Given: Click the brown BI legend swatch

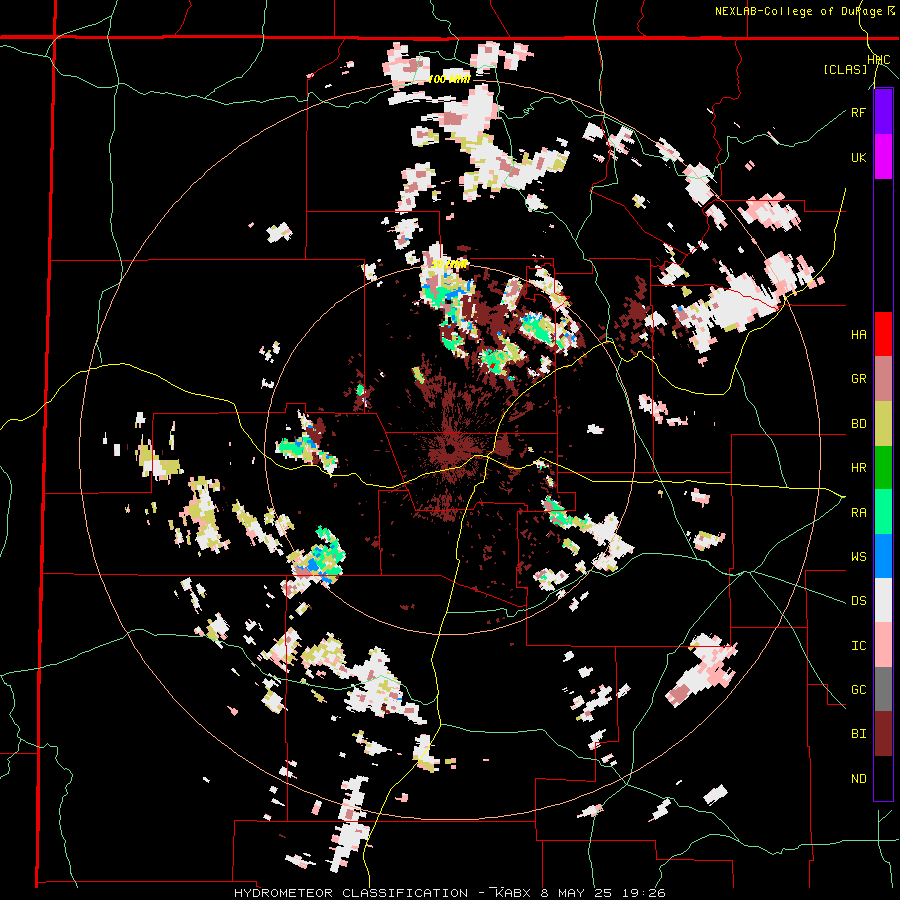Looking at the screenshot, I should click(x=883, y=734).
